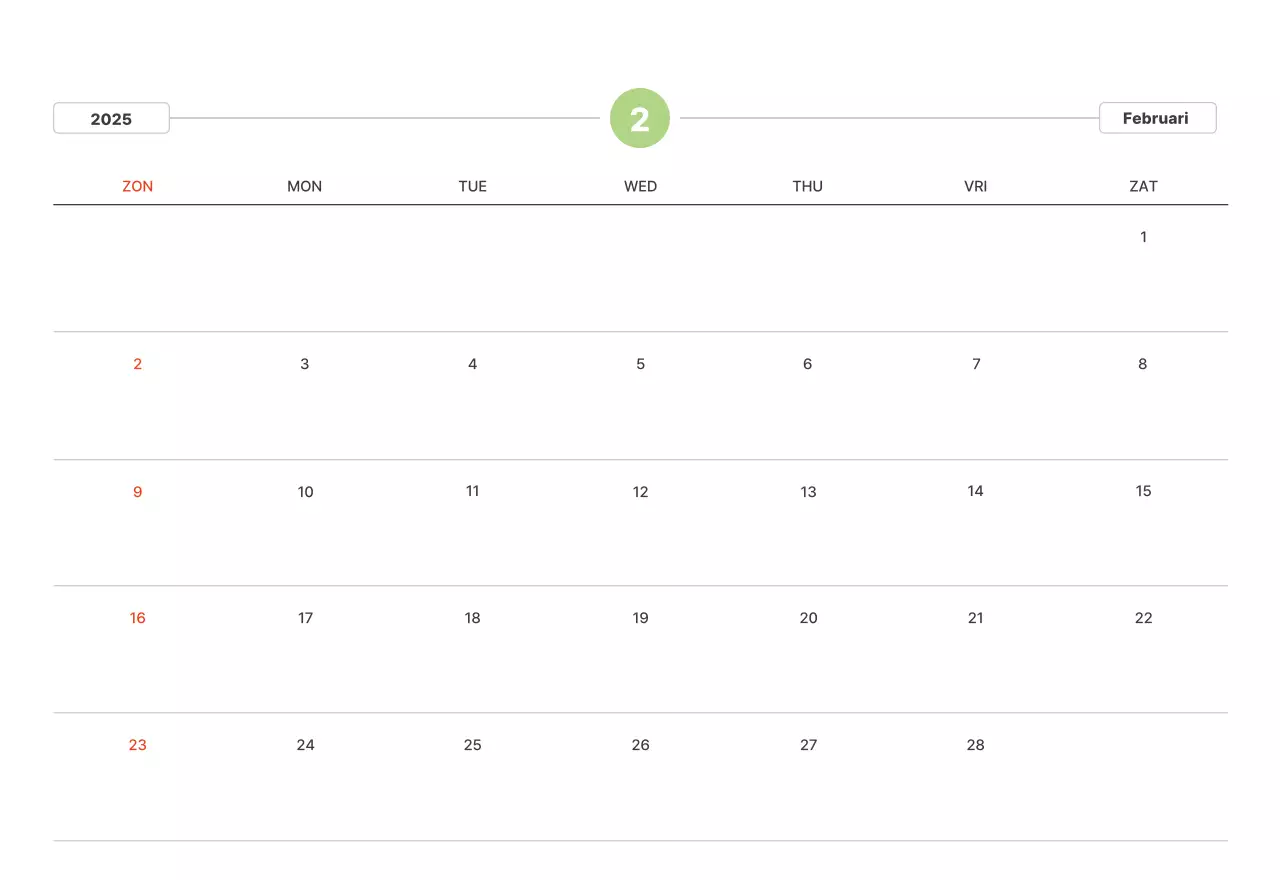Select date 22 on the calendar
The width and height of the screenshot is (1280, 880).
point(1143,618)
